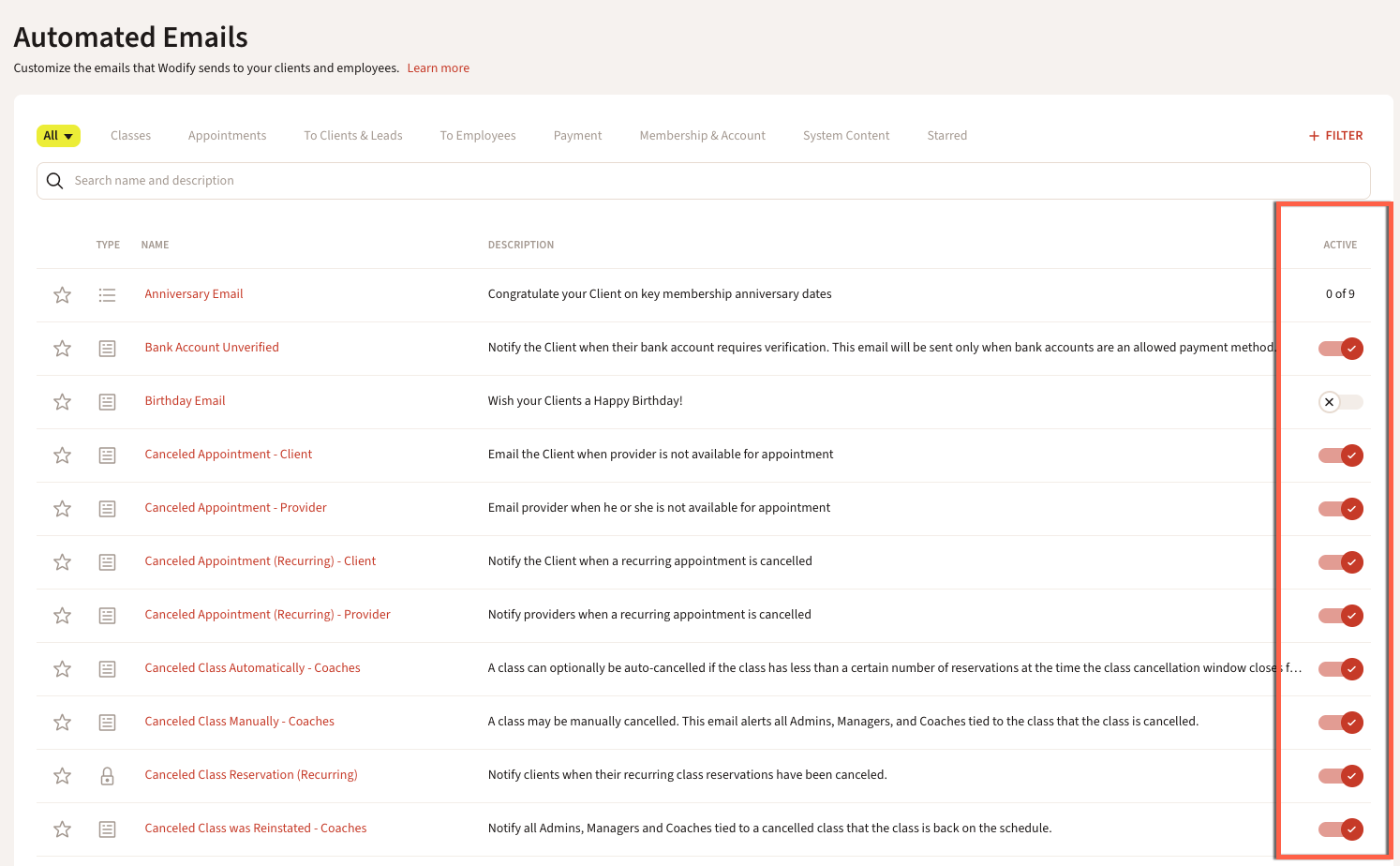This screenshot has height=866, width=1400.
Task: Select the Membership & Account tab
Action: 703,136
